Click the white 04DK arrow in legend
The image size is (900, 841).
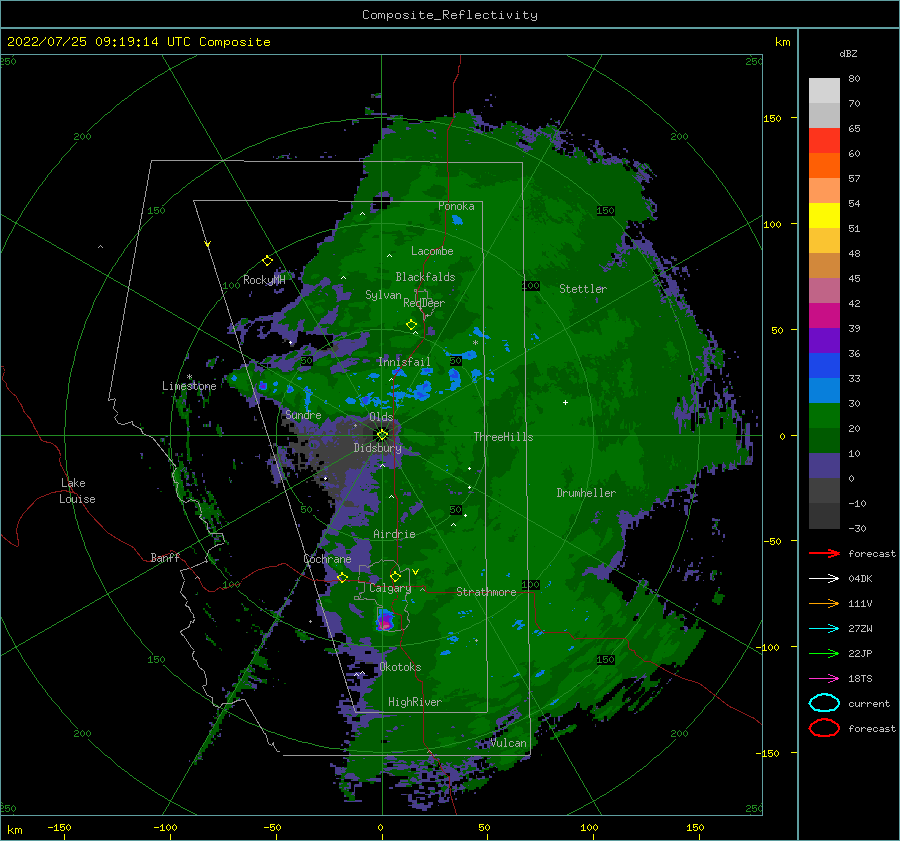pyautogui.click(x=824, y=578)
